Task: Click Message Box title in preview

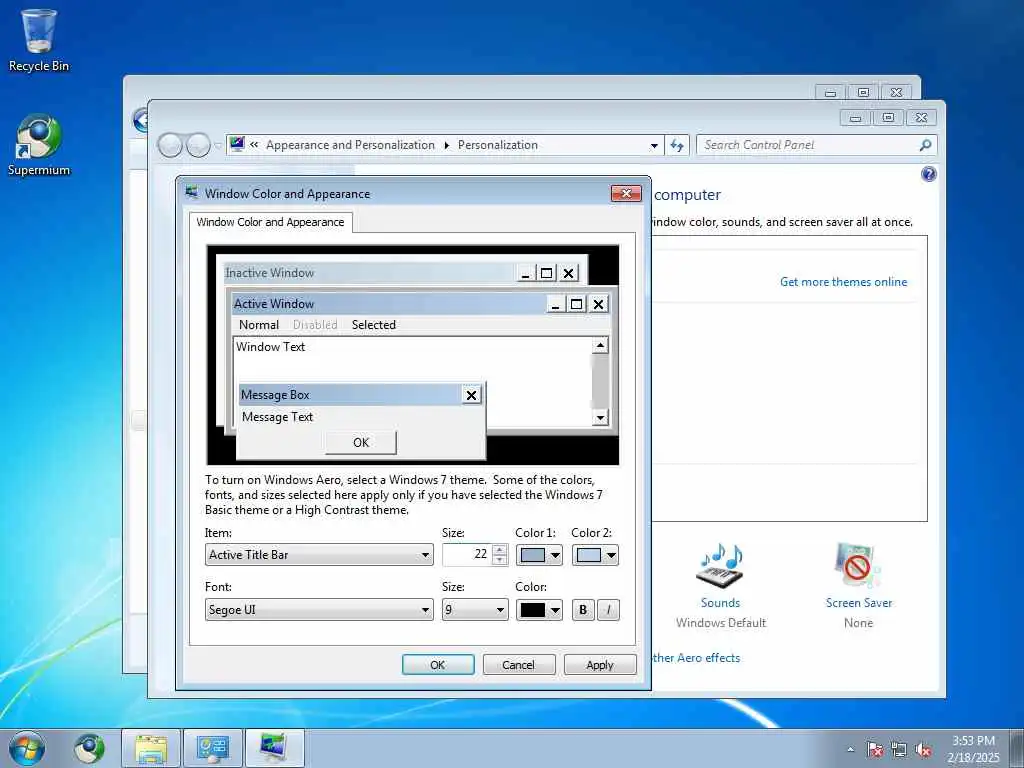Action: pyautogui.click(x=275, y=394)
